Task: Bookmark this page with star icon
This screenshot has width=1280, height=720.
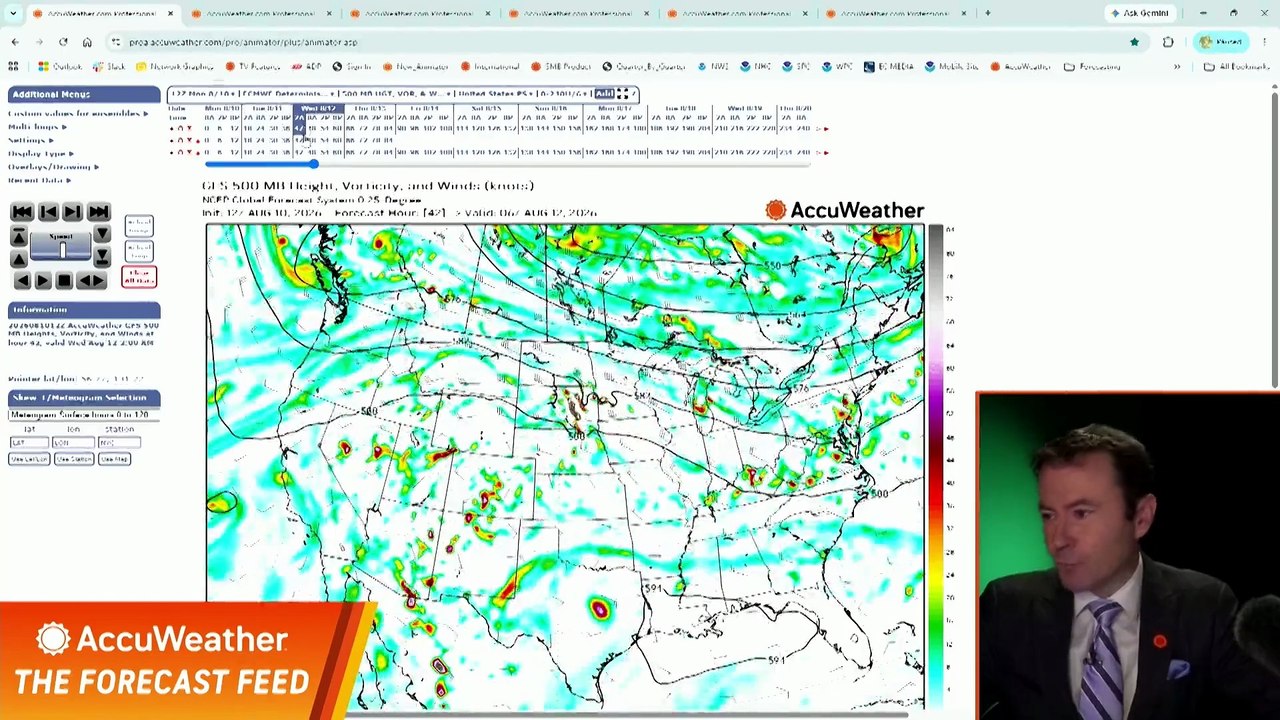Action: click(x=1134, y=42)
